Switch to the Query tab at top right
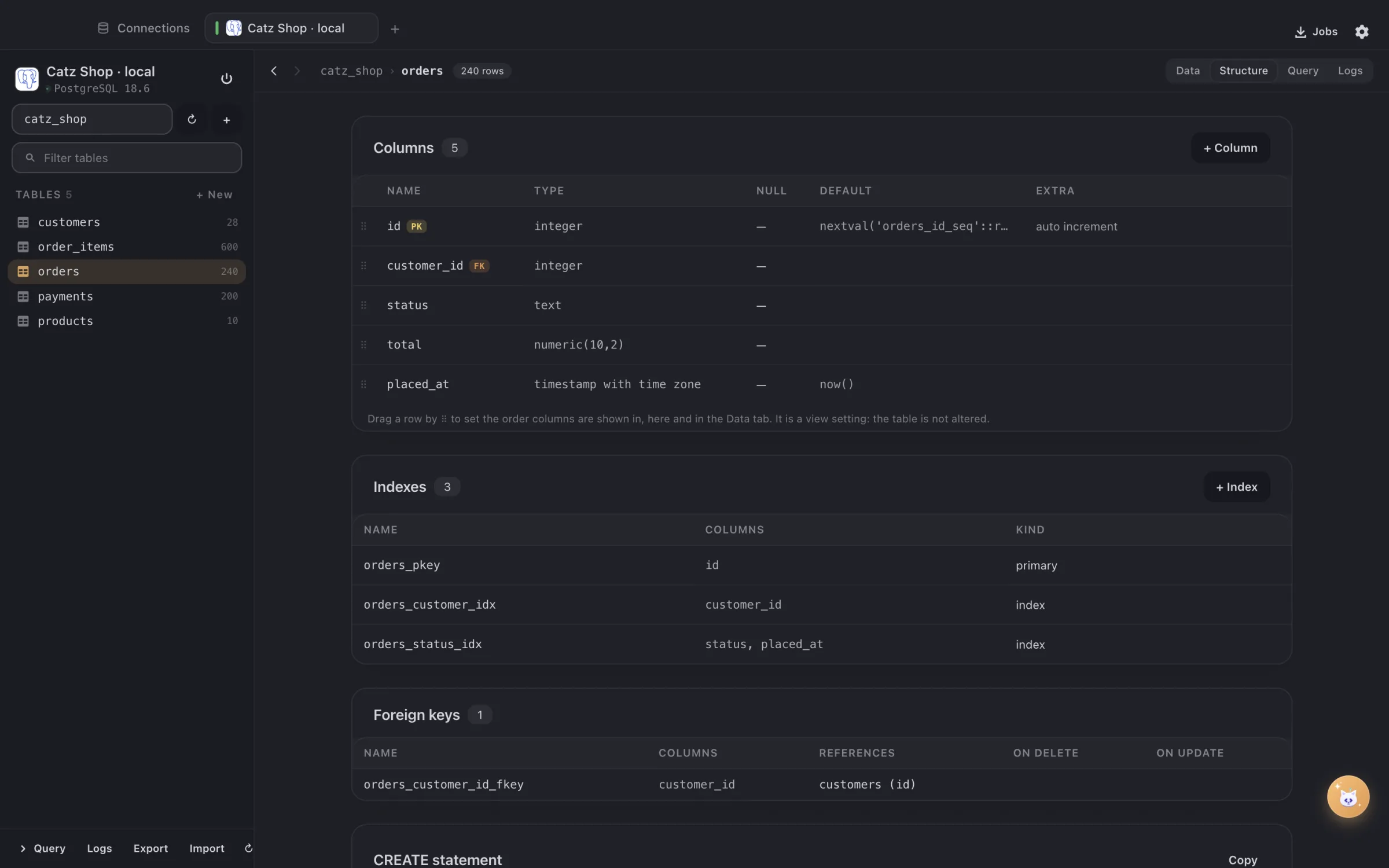Viewport: 1389px width, 868px height. pos(1303,71)
